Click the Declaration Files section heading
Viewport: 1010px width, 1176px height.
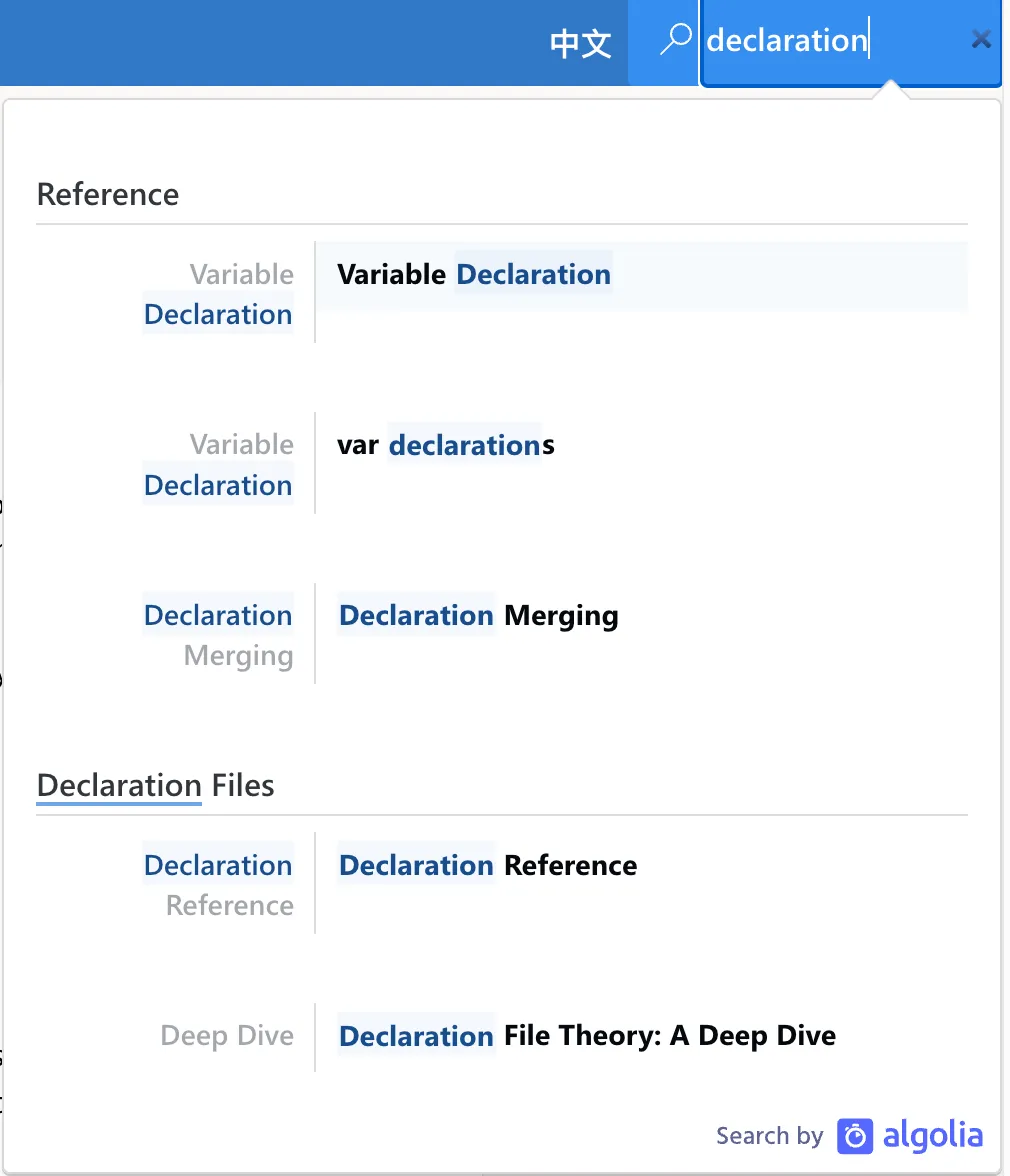(155, 786)
